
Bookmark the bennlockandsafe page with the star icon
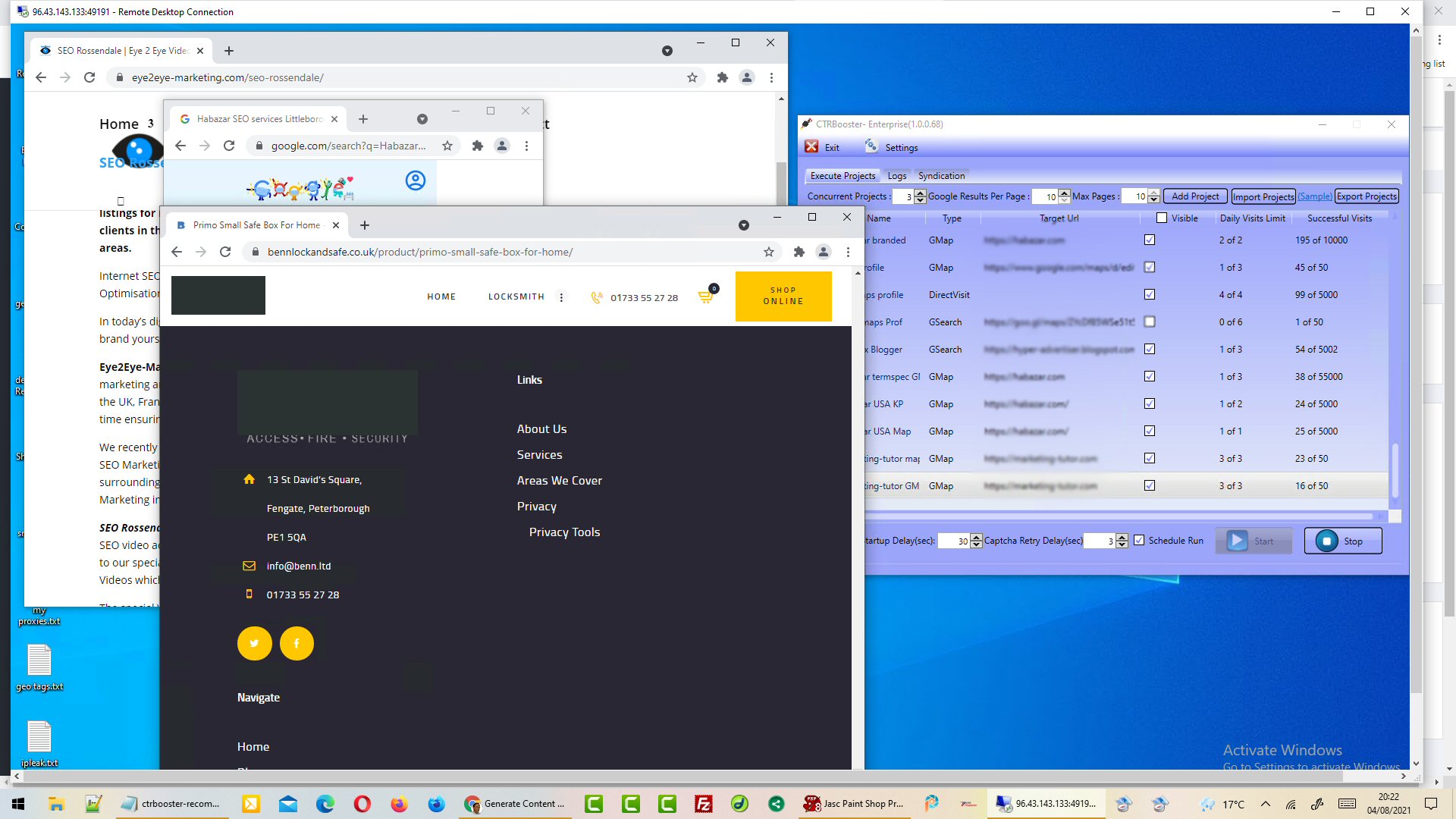[768, 252]
